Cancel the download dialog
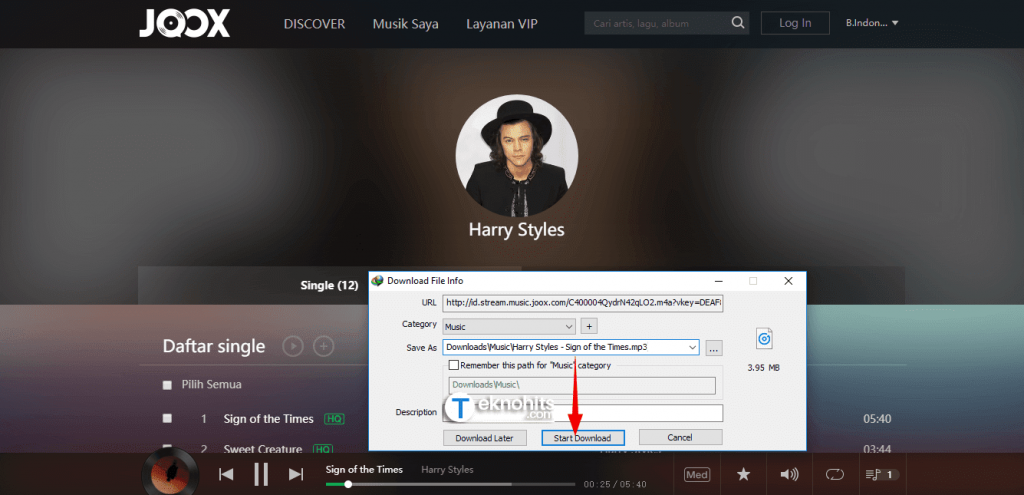1024x495 pixels. click(680, 437)
